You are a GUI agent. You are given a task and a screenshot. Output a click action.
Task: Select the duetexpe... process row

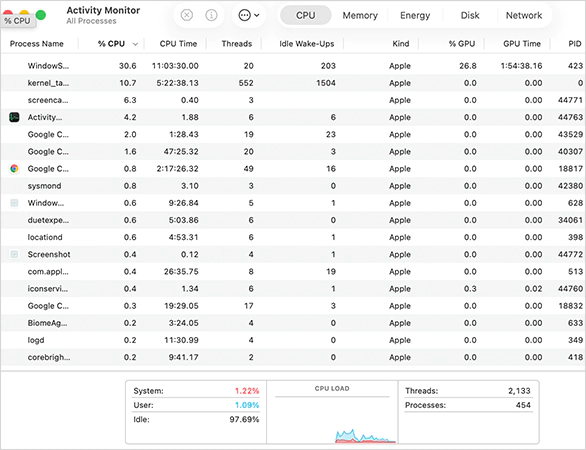[x=293, y=220]
